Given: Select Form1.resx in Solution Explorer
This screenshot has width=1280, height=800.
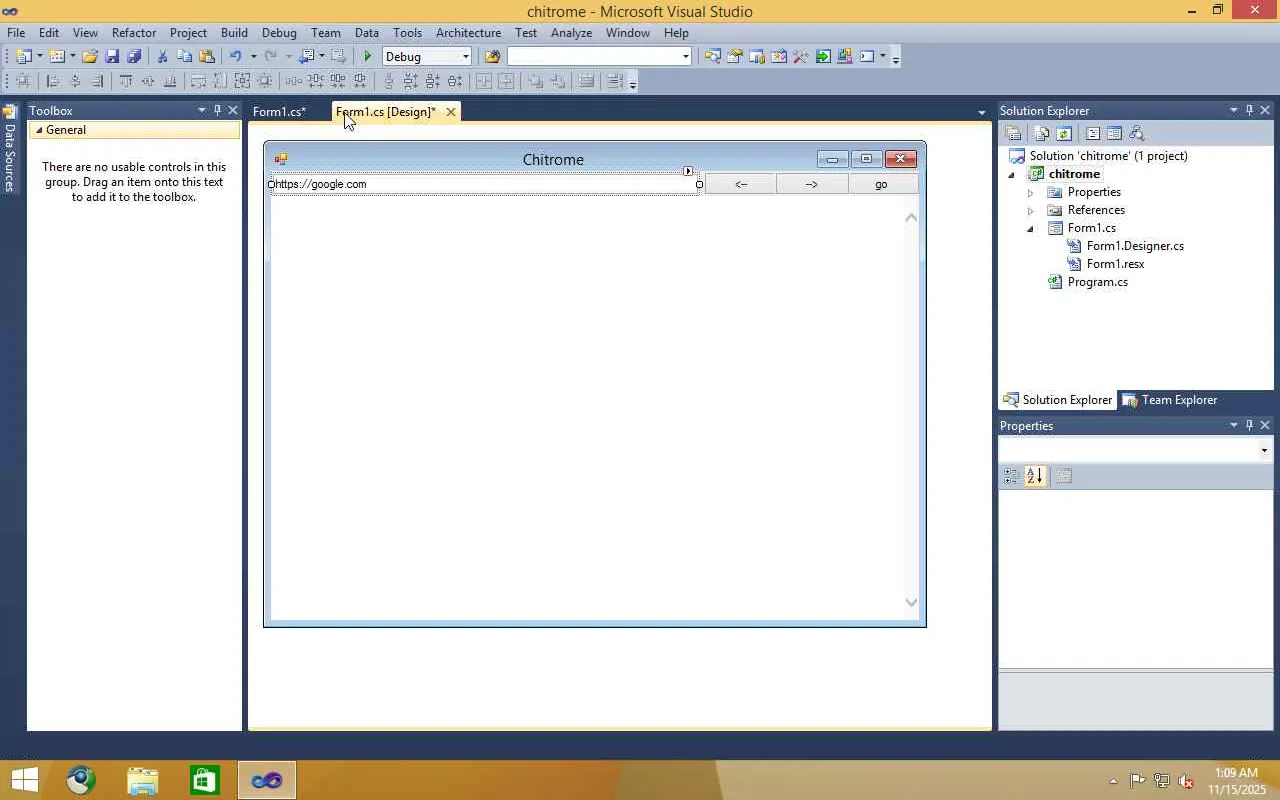Looking at the screenshot, I should click(1115, 264).
